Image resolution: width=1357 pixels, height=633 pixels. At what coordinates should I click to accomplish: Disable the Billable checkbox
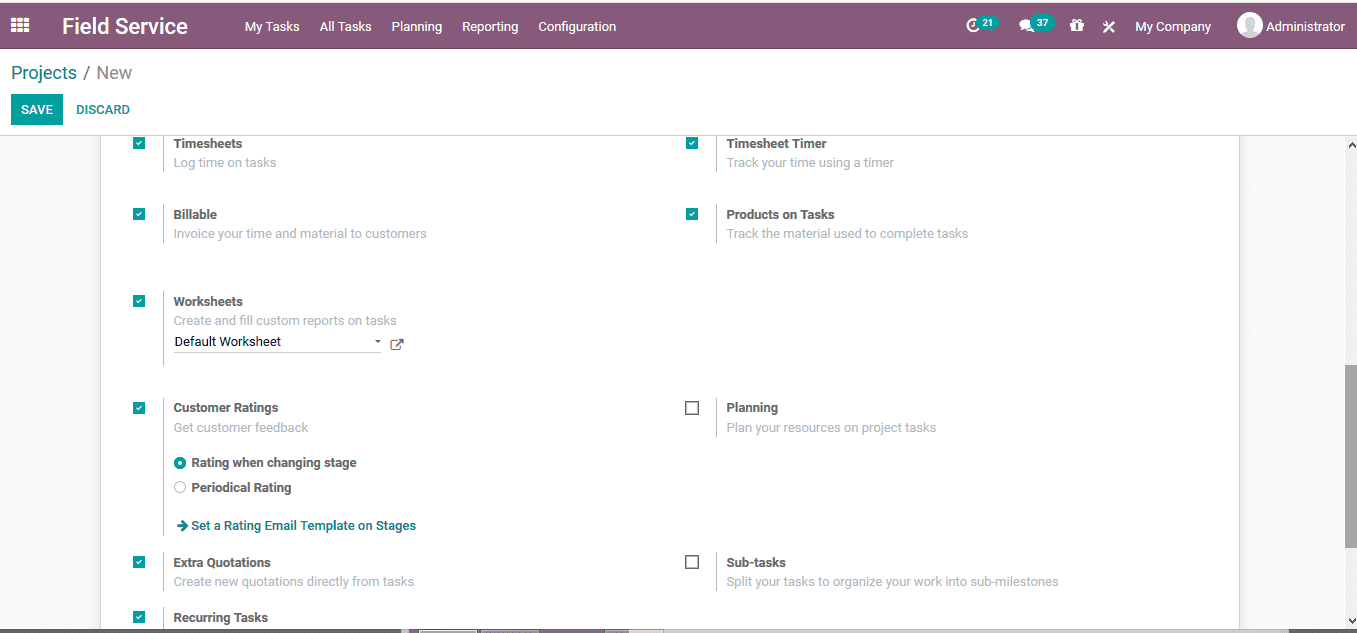point(139,214)
